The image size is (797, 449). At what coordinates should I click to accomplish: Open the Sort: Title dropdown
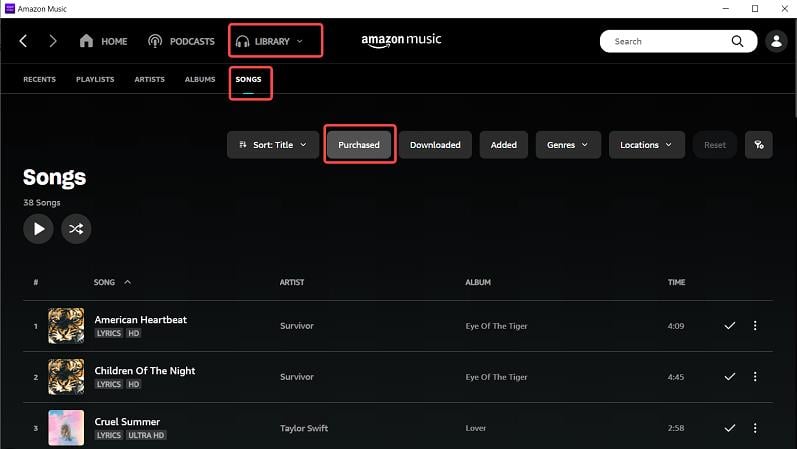[273, 145]
